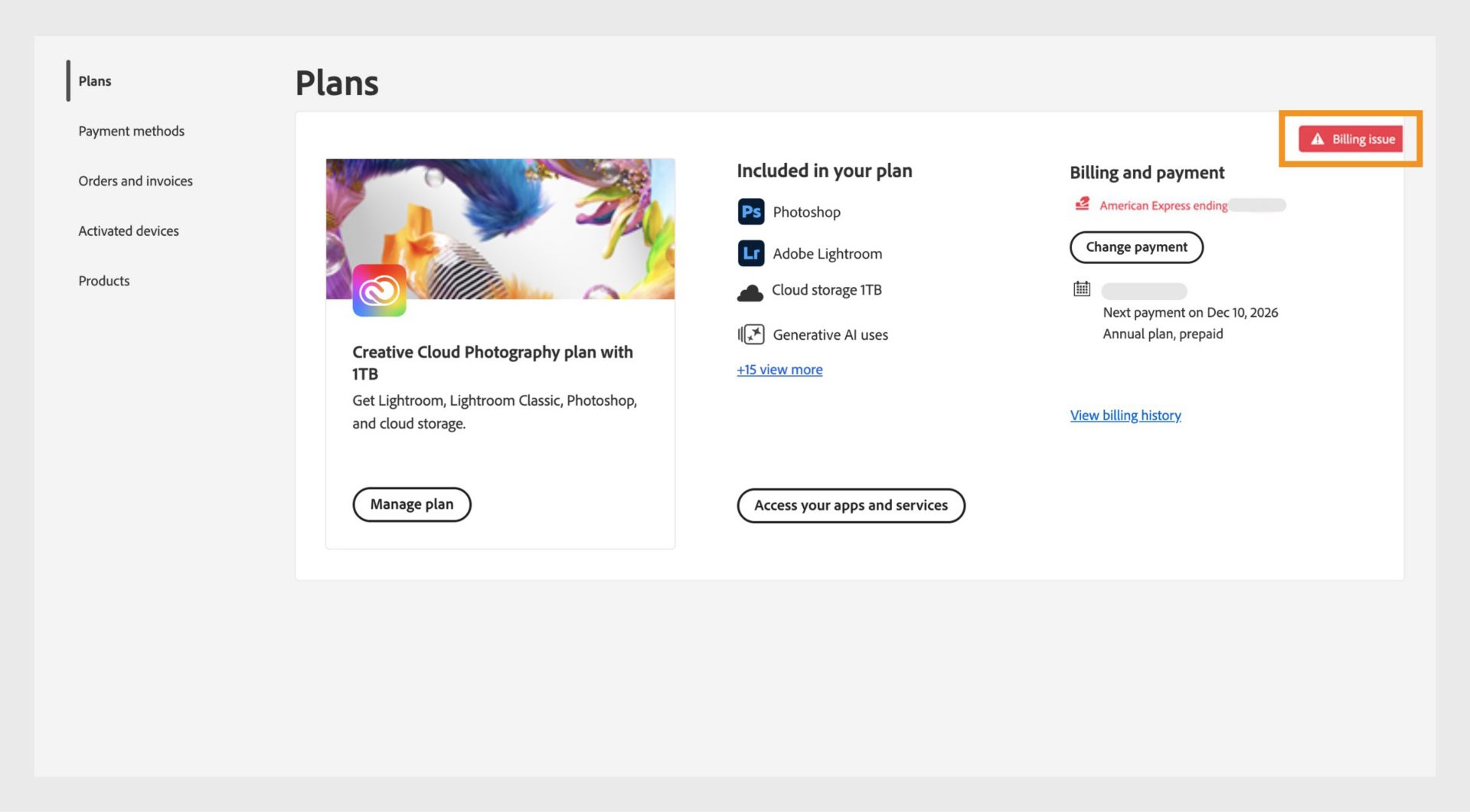Open the Payment methods section
Screen dimensions: 1470x812
tap(131, 131)
